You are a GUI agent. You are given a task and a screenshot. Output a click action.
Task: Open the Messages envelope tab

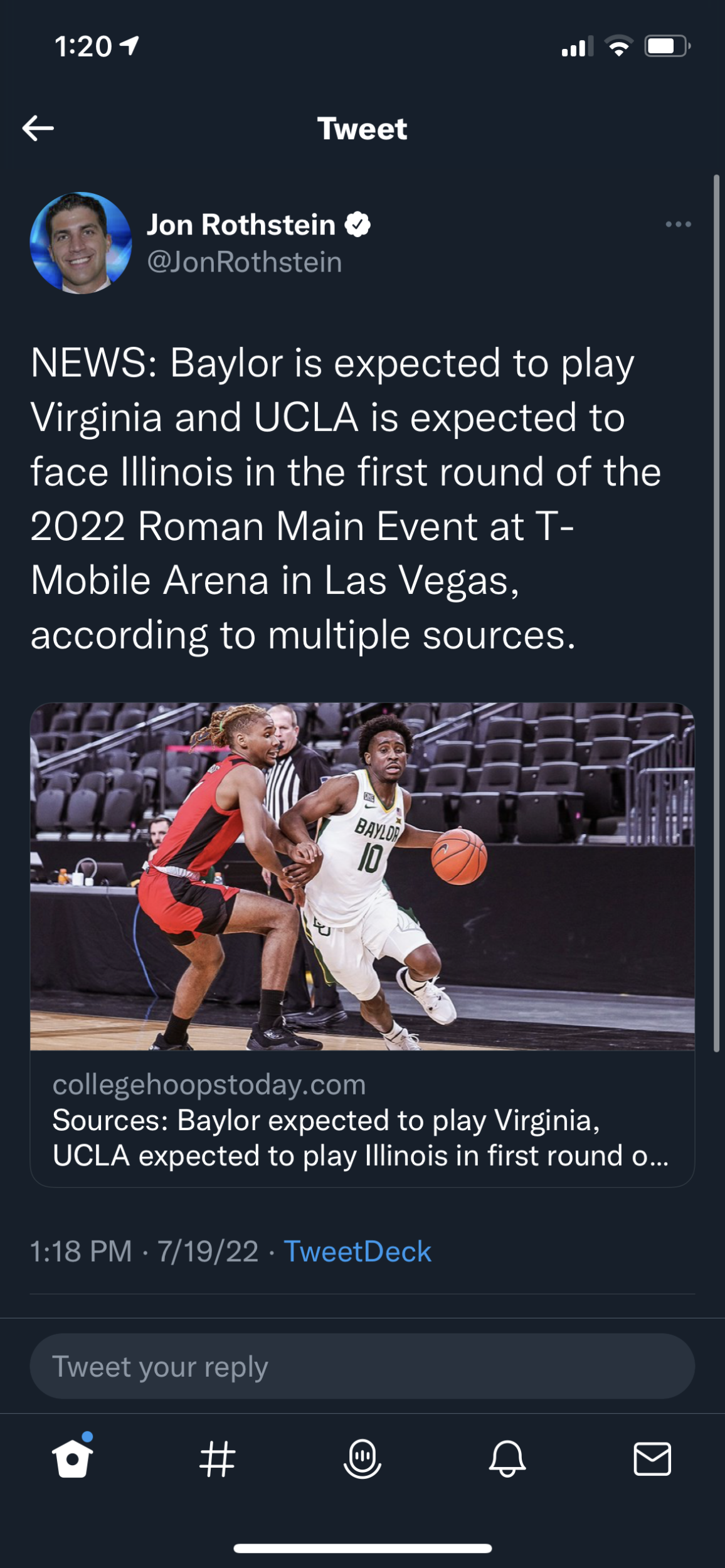pos(652,1458)
